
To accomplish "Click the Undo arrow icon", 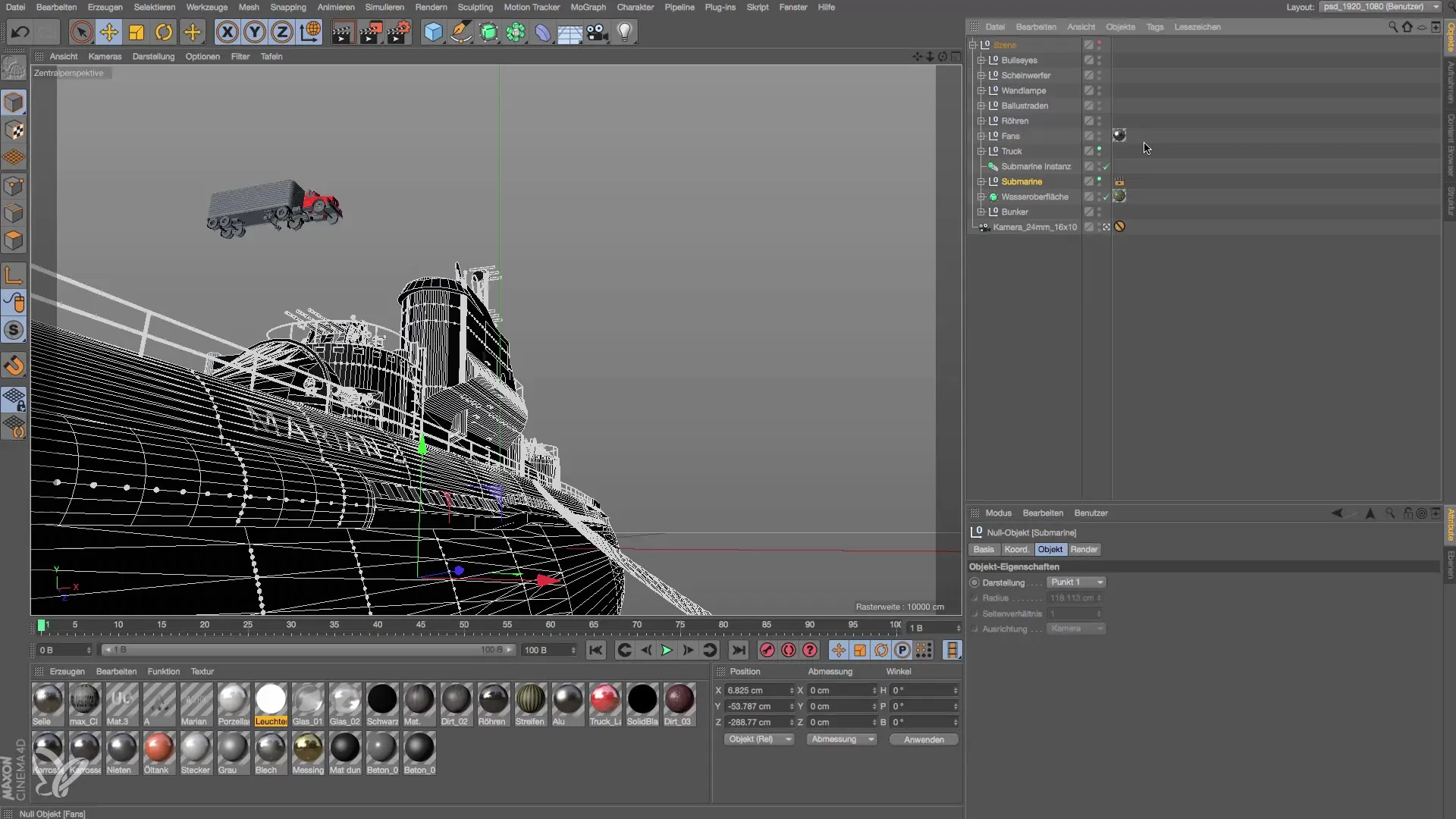I will (20, 32).
